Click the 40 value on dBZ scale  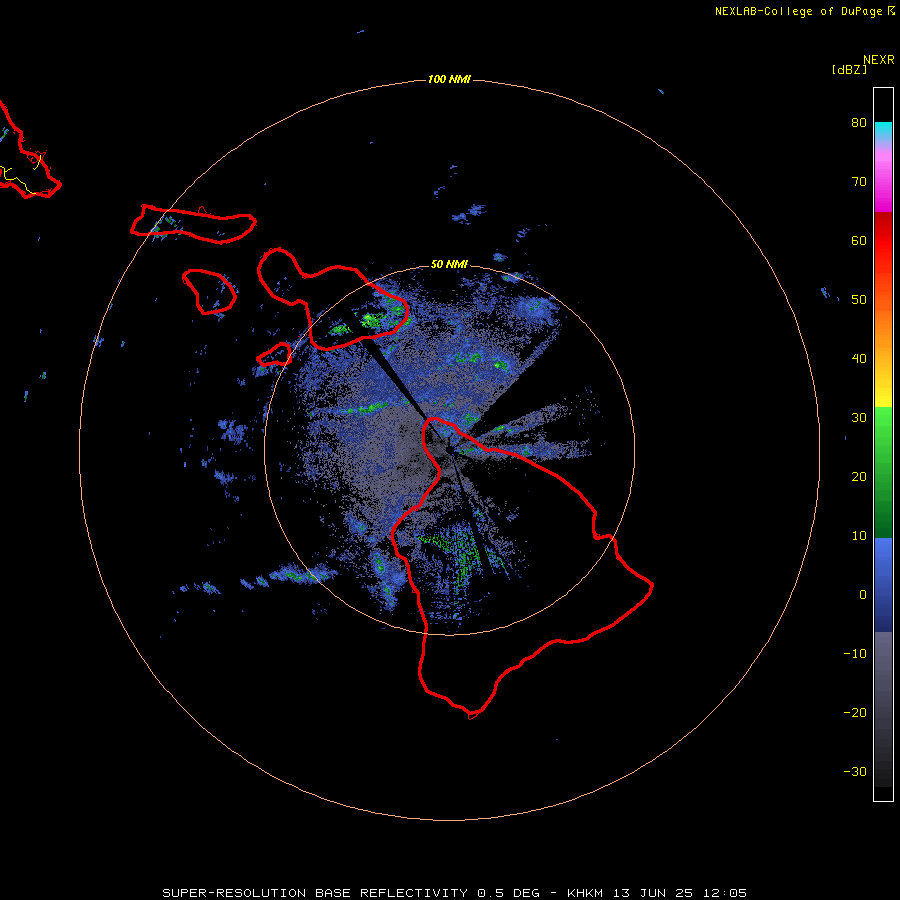[x=859, y=359]
